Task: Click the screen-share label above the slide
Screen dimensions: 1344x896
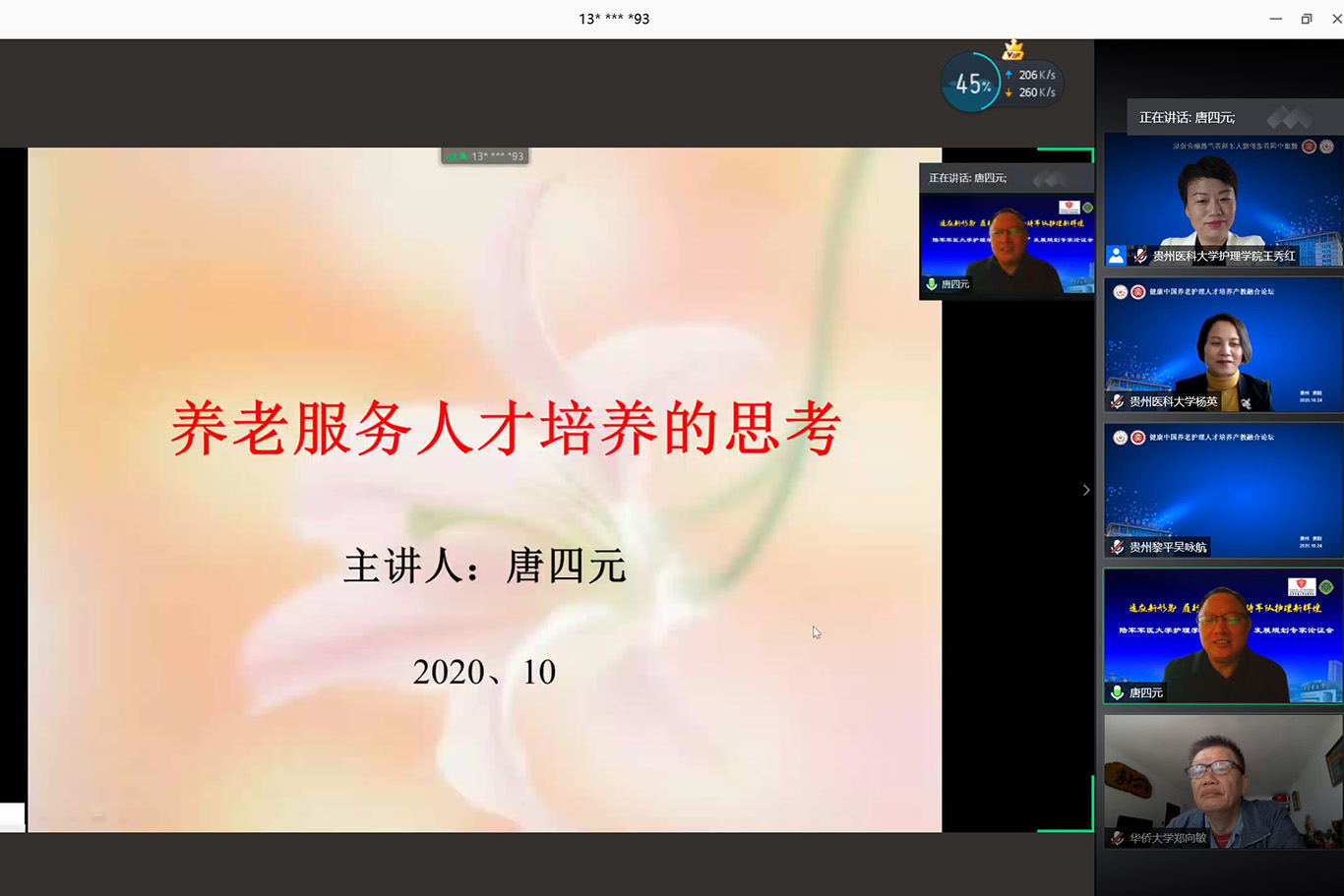Action: (x=485, y=155)
